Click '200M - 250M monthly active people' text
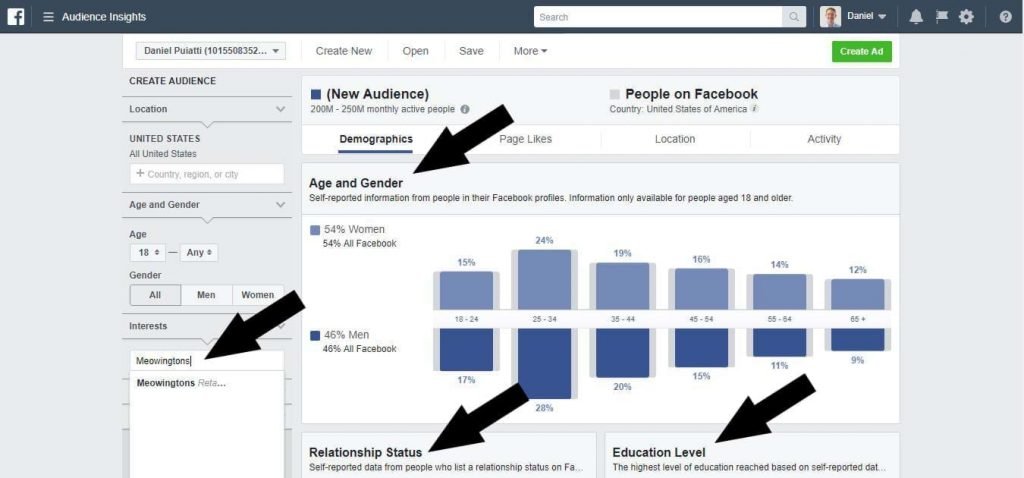Image resolution: width=1024 pixels, height=478 pixels. 383,109
